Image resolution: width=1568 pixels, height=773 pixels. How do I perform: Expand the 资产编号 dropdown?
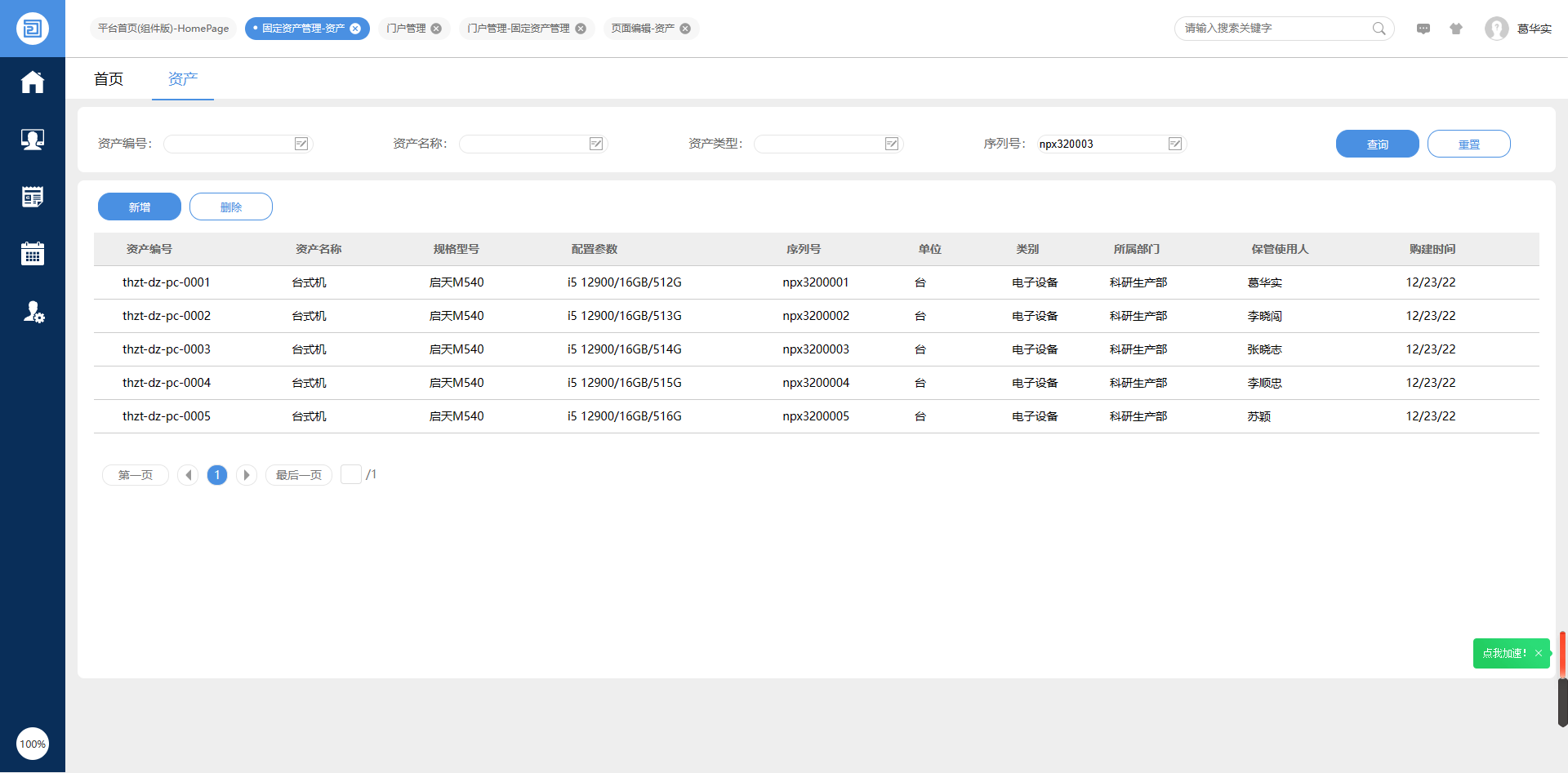coord(301,144)
